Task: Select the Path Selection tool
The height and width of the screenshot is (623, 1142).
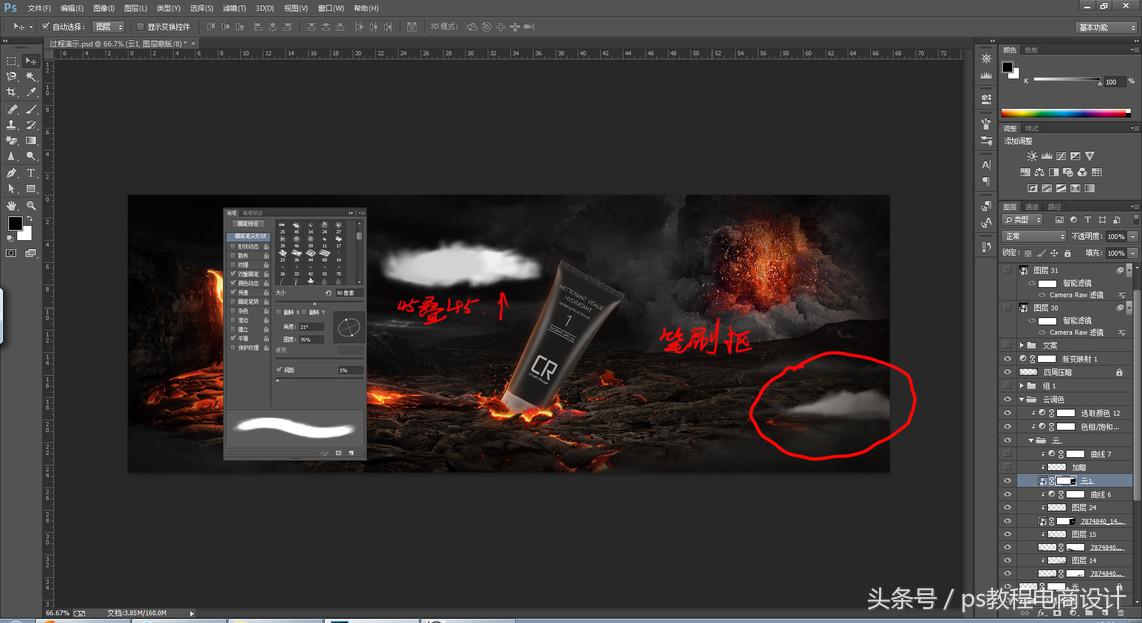Action: point(12,189)
